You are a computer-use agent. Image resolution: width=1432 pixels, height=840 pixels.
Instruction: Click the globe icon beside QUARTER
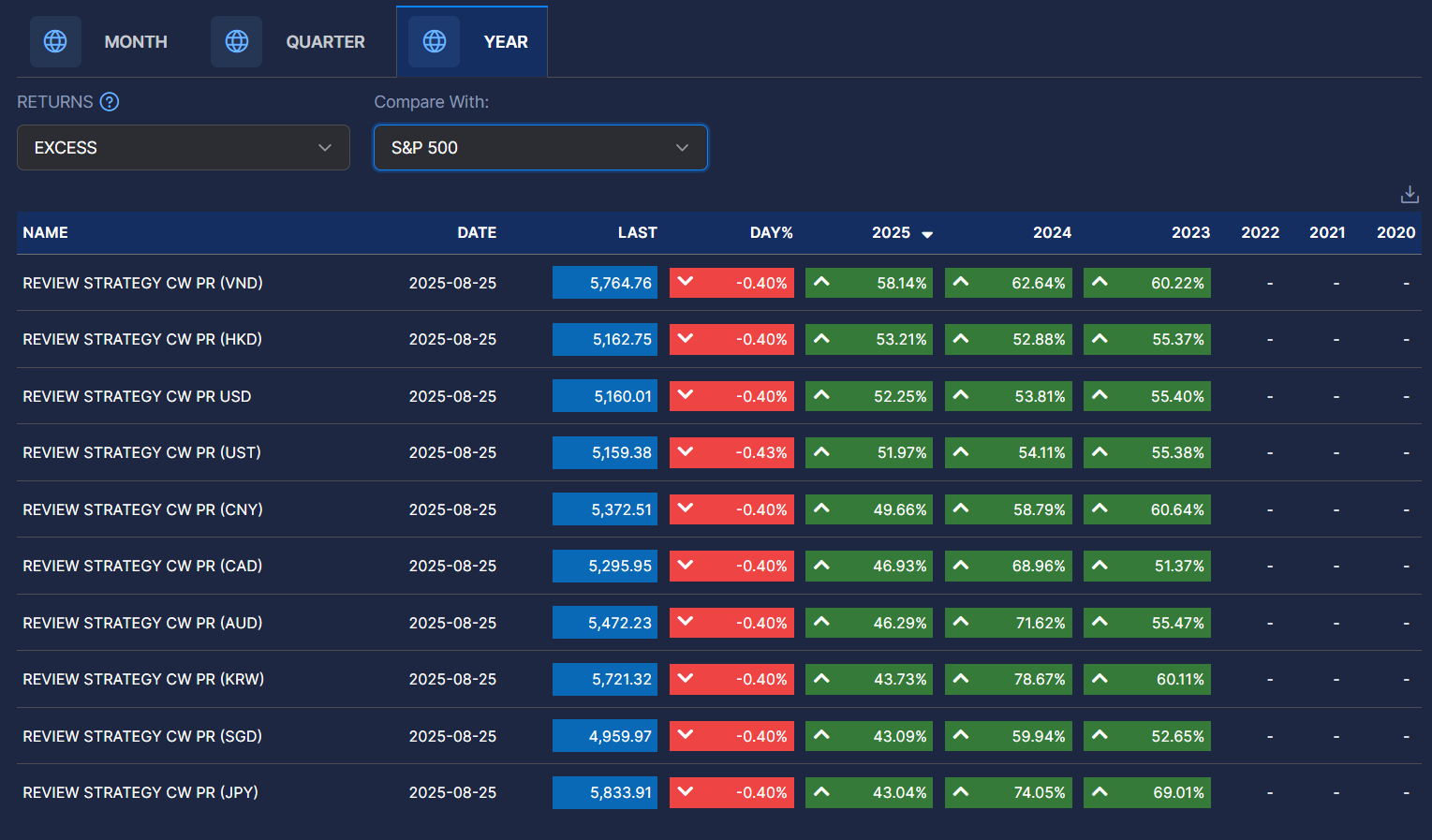point(237,41)
